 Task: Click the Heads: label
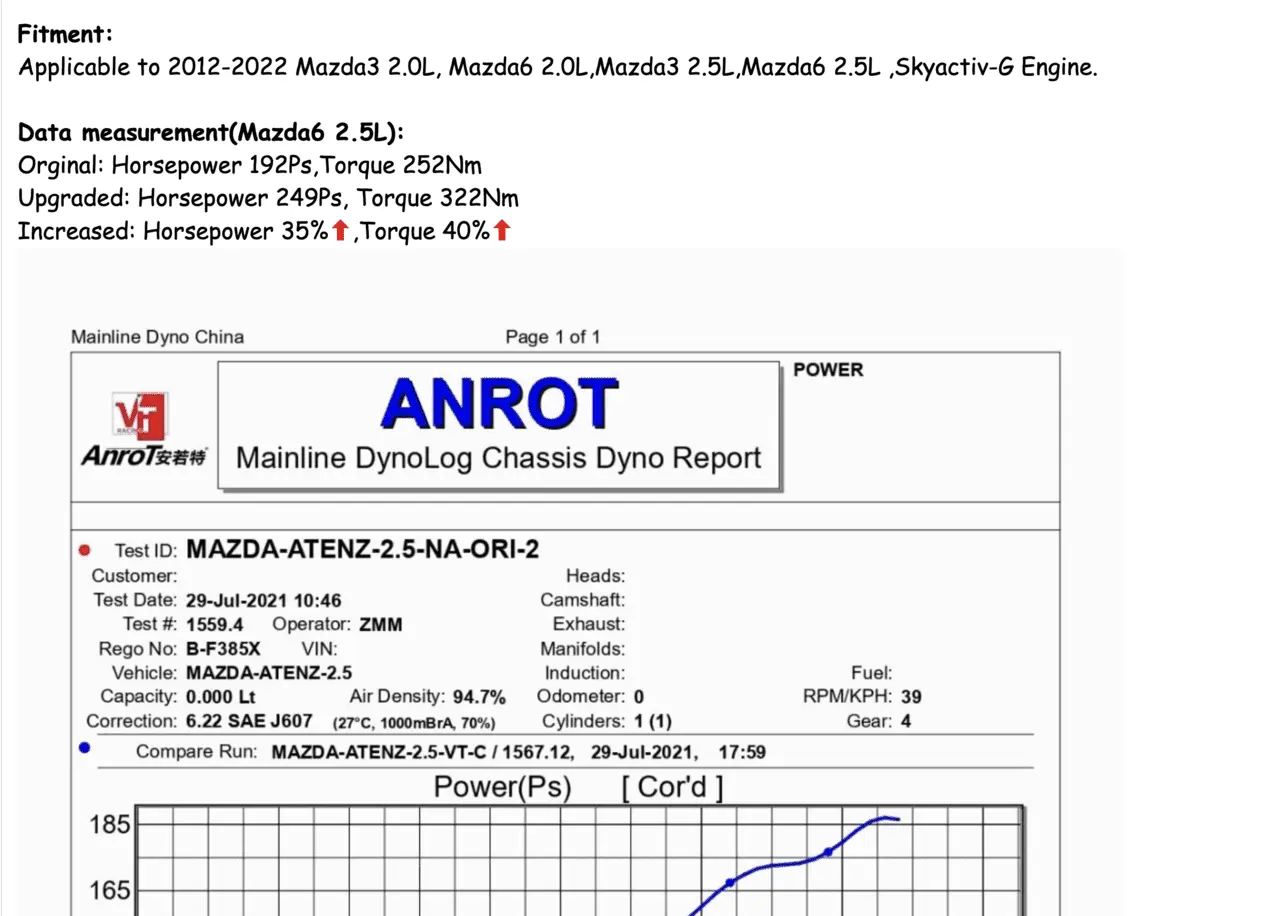[595, 576]
